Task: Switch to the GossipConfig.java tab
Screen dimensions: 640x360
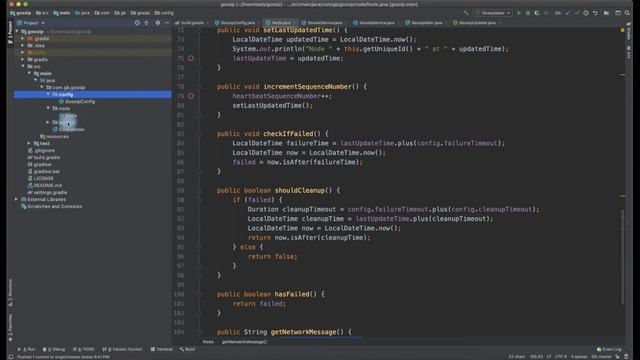Action: pyautogui.click(x=235, y=23)
